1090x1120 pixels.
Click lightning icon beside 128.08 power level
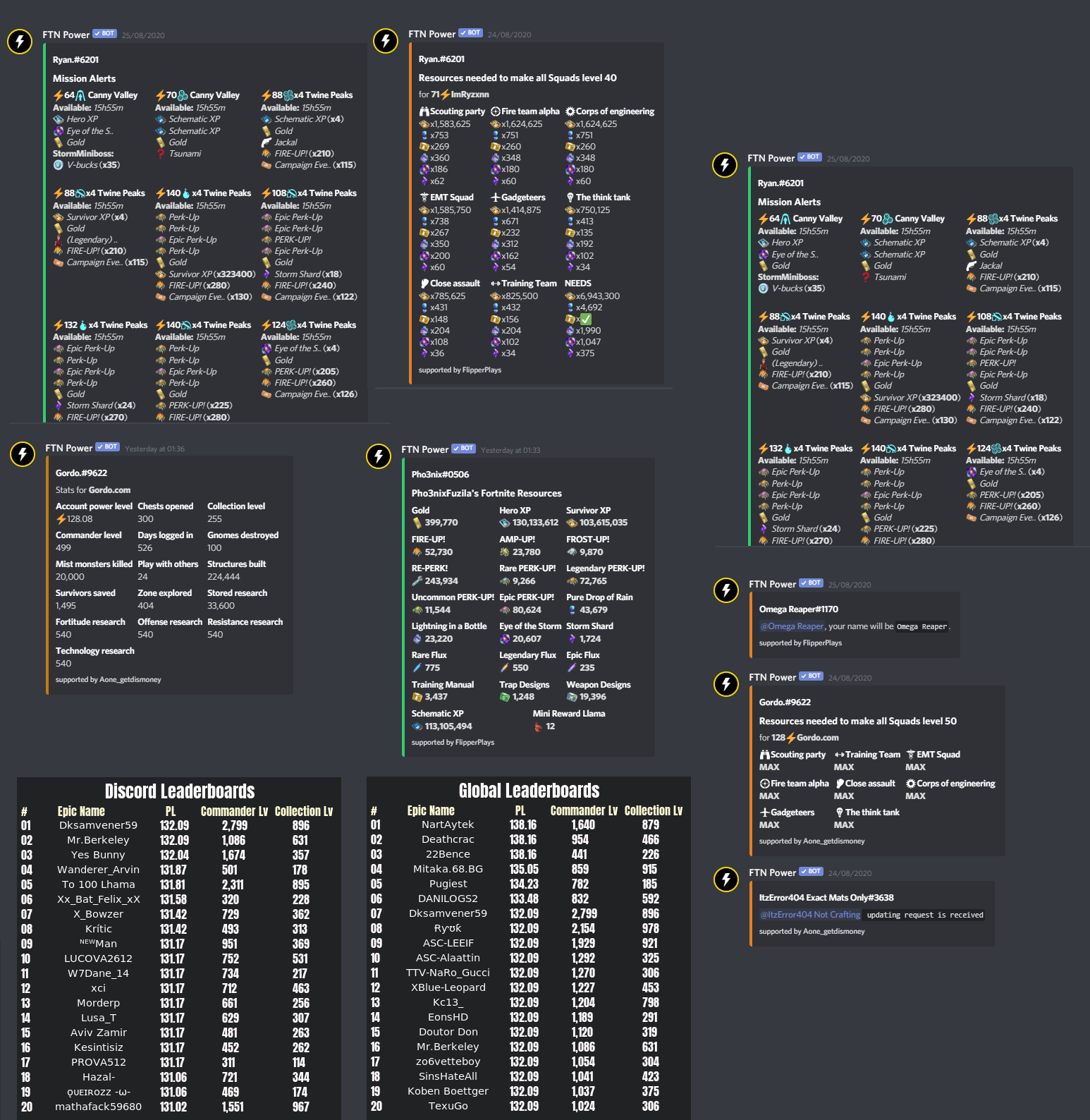click(x=61, y=519)
